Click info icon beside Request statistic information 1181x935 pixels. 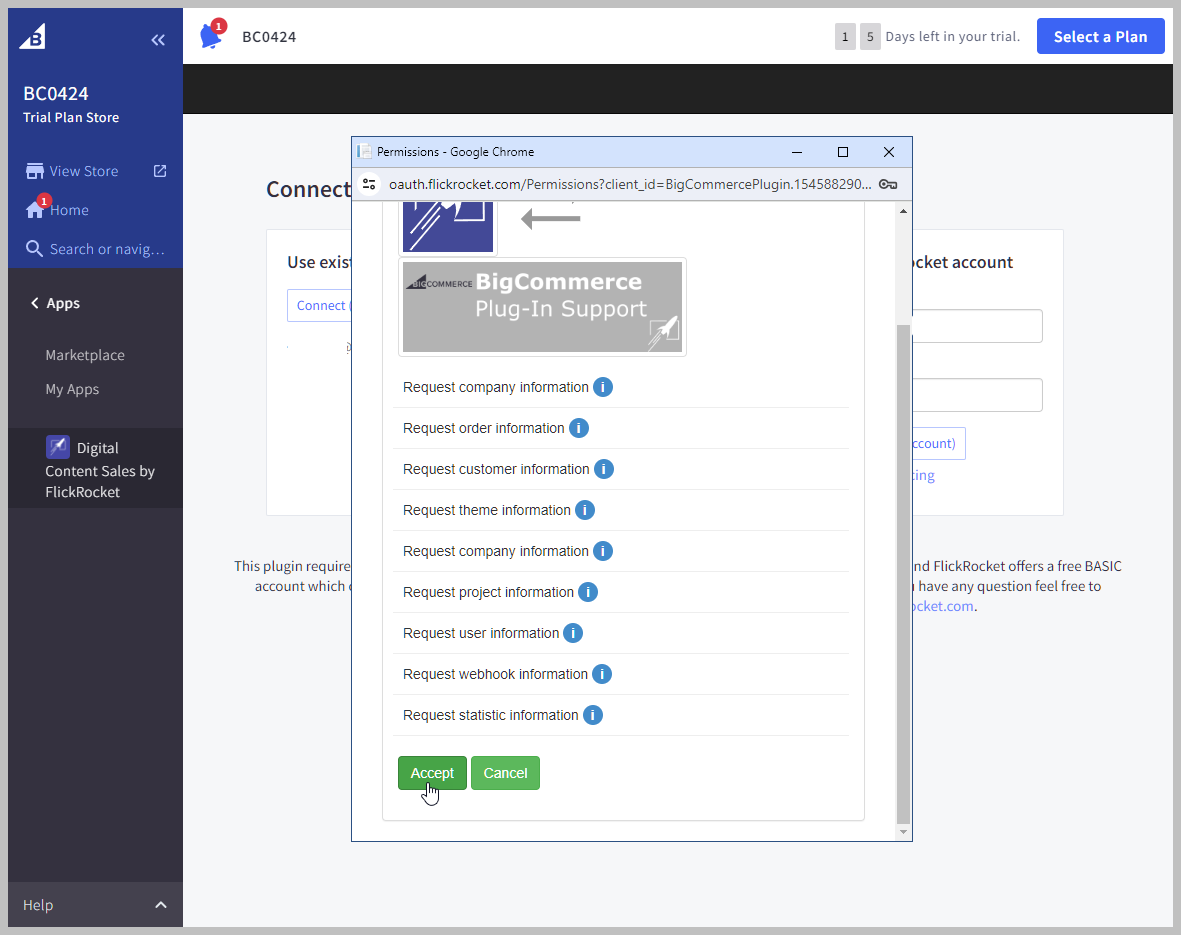point(593,715)
